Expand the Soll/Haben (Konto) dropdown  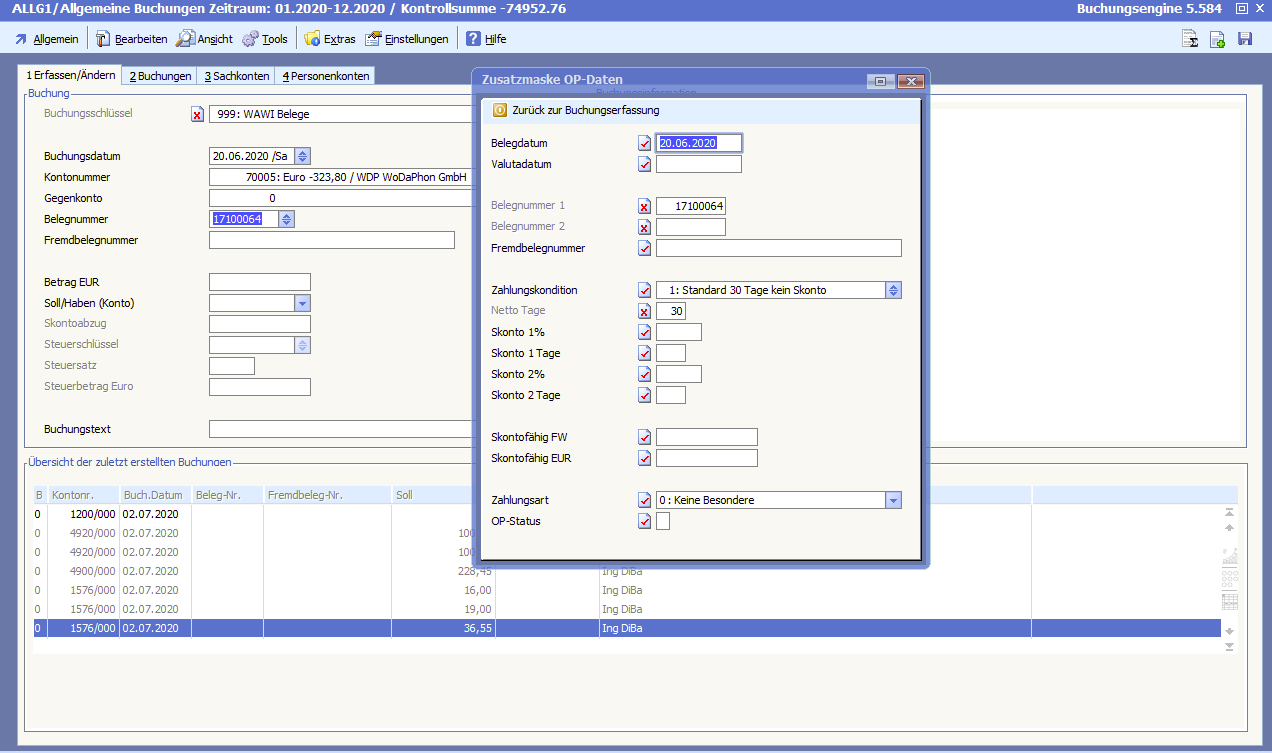pos(302,303)
